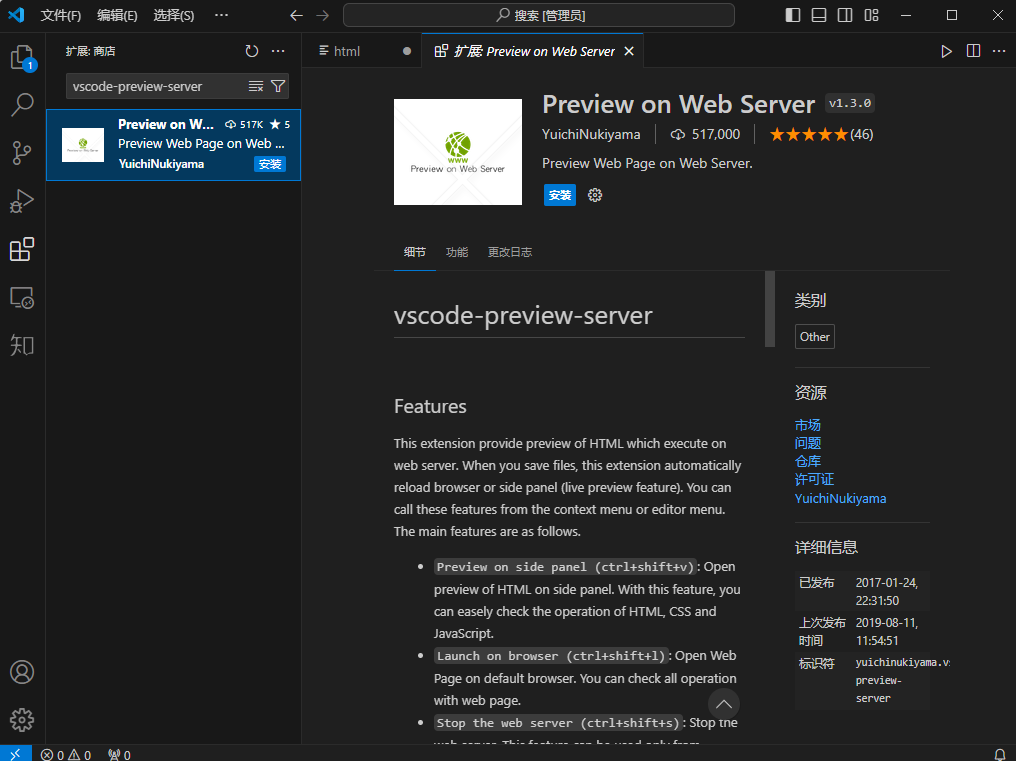Click YuichiNukiyama publisher name under title

coord(591,134)
